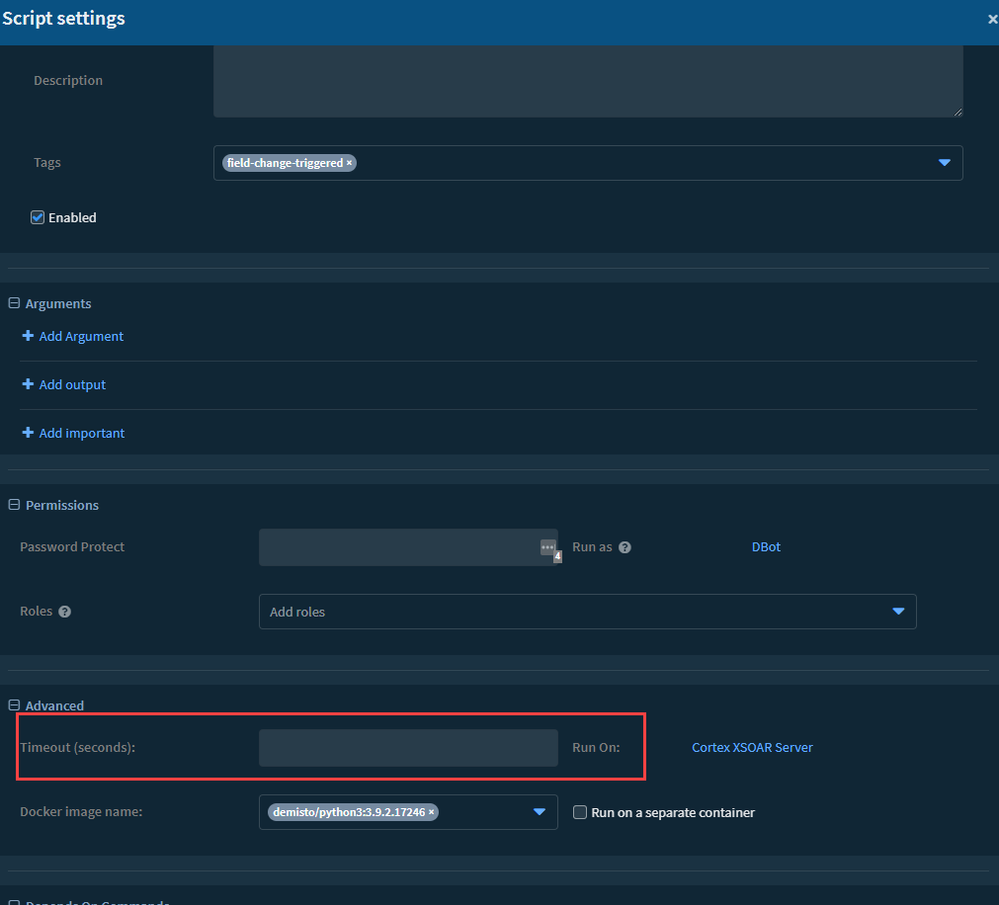
Task: Enable Run on a separate container
Action: 580,813
